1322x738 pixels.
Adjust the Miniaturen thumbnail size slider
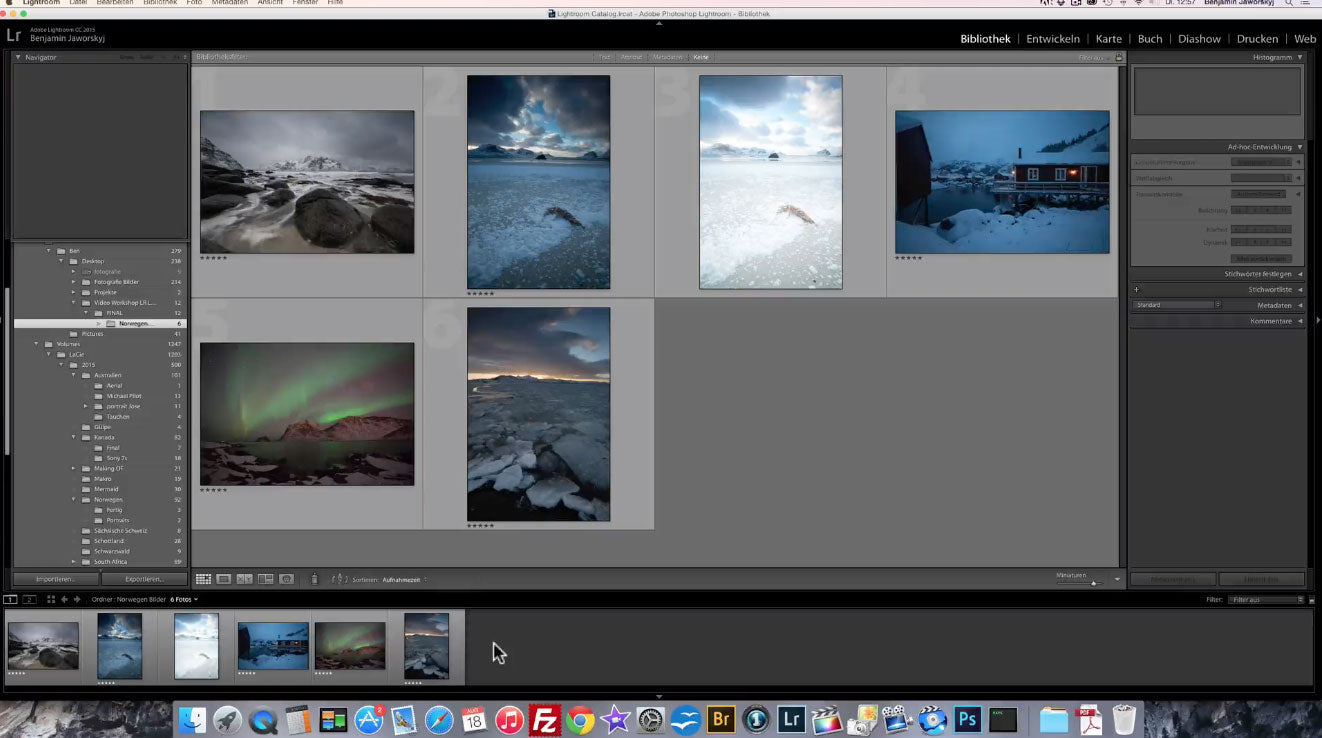(1093, 582)
